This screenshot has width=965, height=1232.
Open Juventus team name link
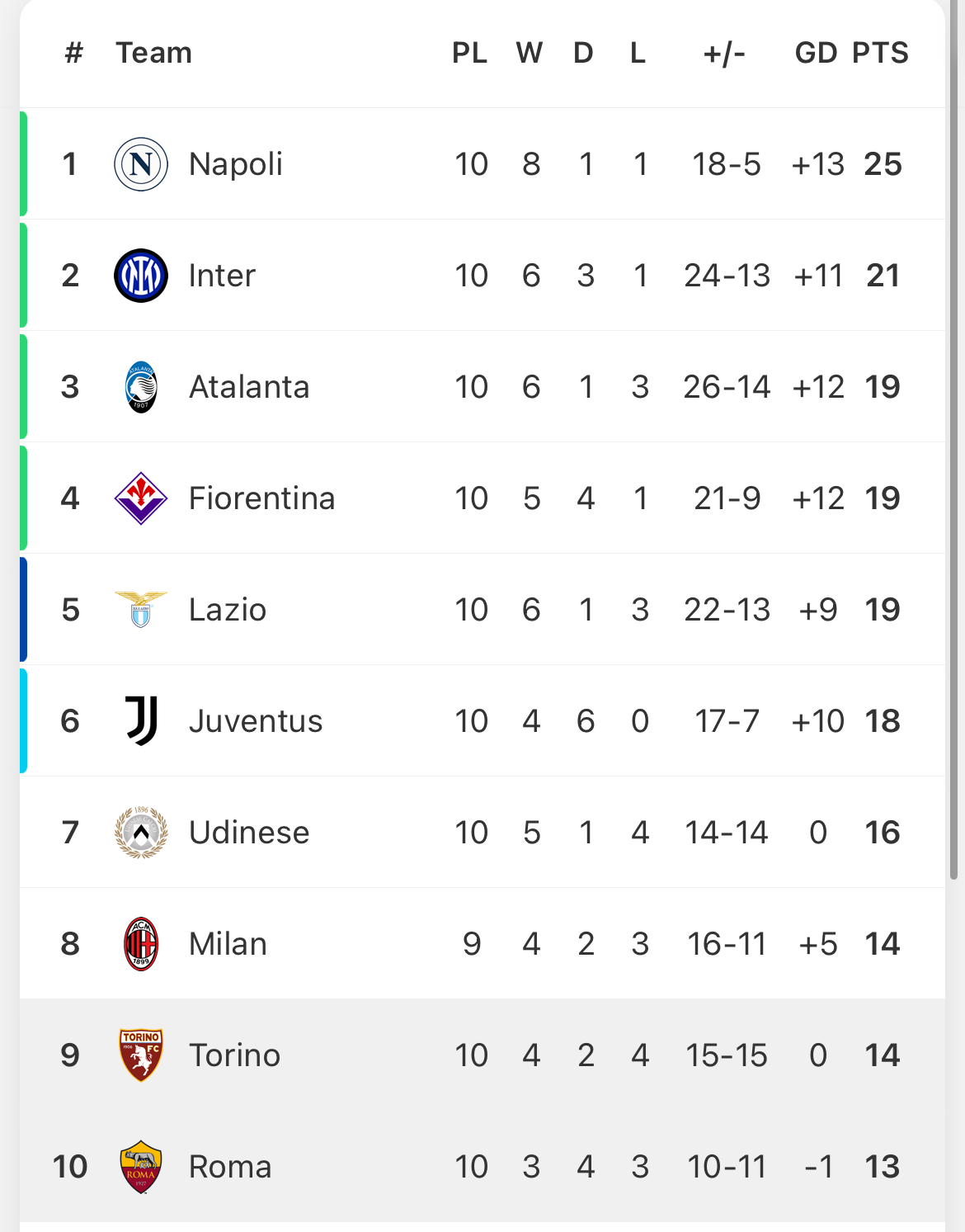coord(256,721)
